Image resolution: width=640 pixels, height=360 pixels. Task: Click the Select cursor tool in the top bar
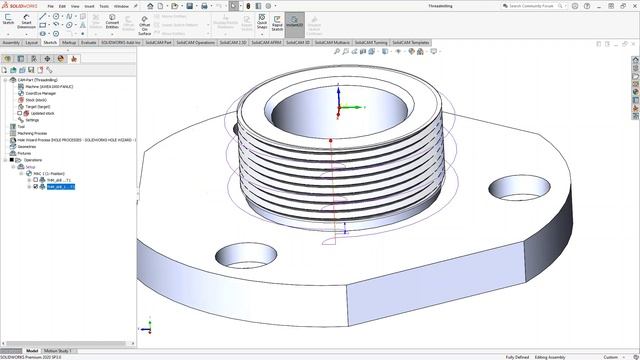pyautogui.click(x=234, y=6)
